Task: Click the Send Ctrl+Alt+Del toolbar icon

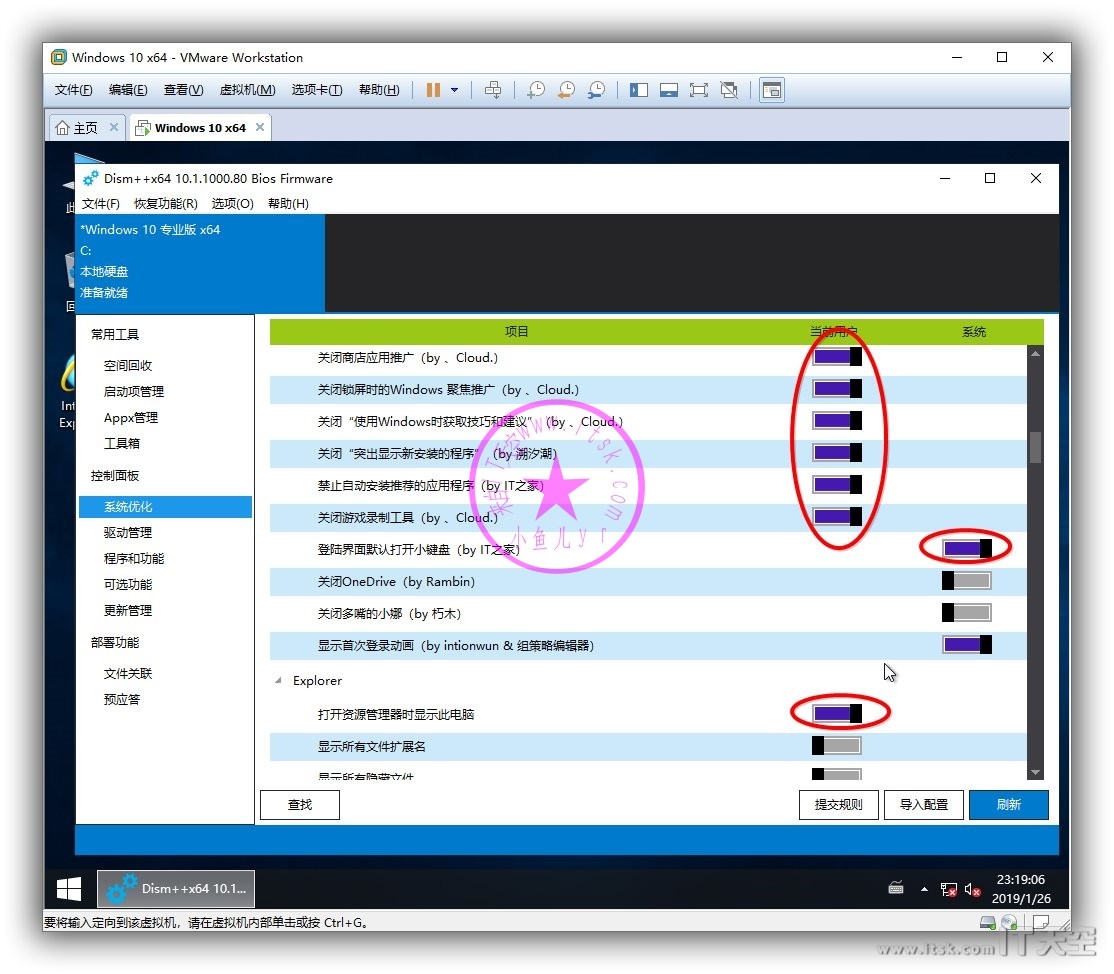Action: [493, 90]
